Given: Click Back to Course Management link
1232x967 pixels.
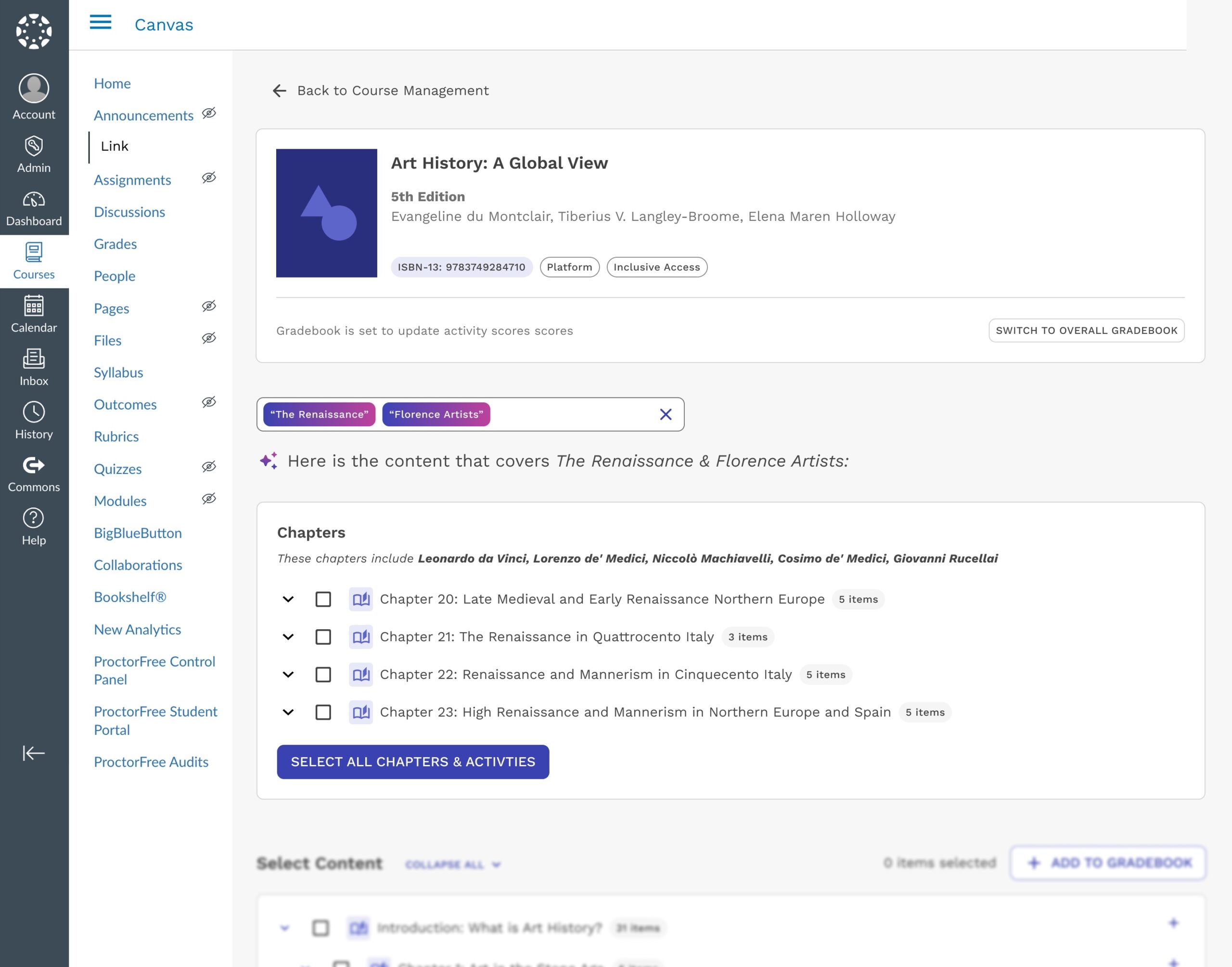Looking at the screenshot, I should [393, 90].
